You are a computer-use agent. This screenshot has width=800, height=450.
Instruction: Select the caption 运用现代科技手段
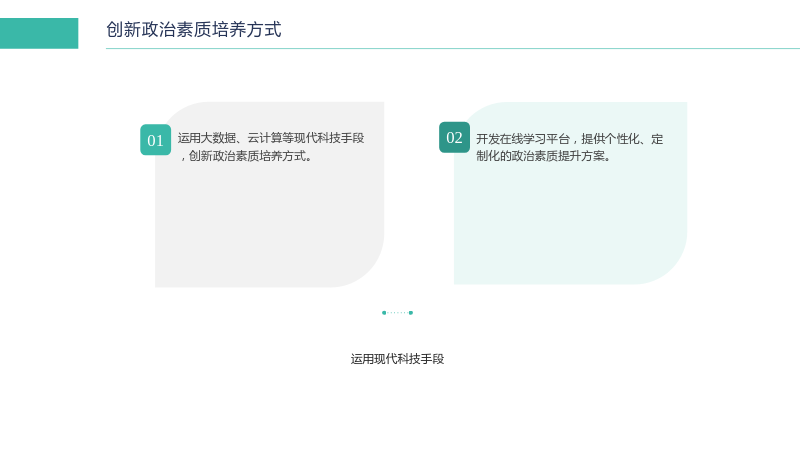[x=397, y=359]
